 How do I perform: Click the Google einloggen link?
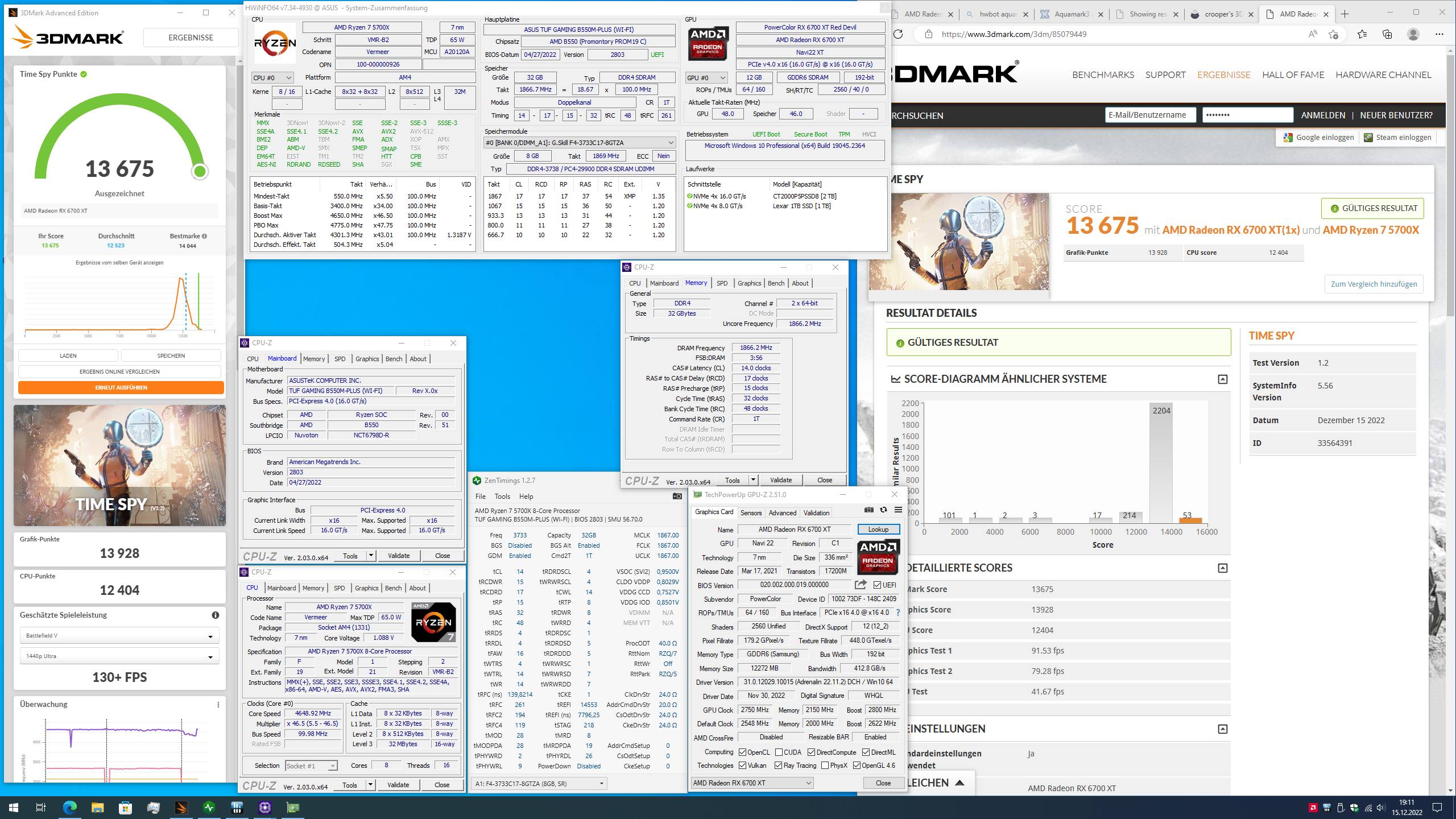click(1318, 137)
